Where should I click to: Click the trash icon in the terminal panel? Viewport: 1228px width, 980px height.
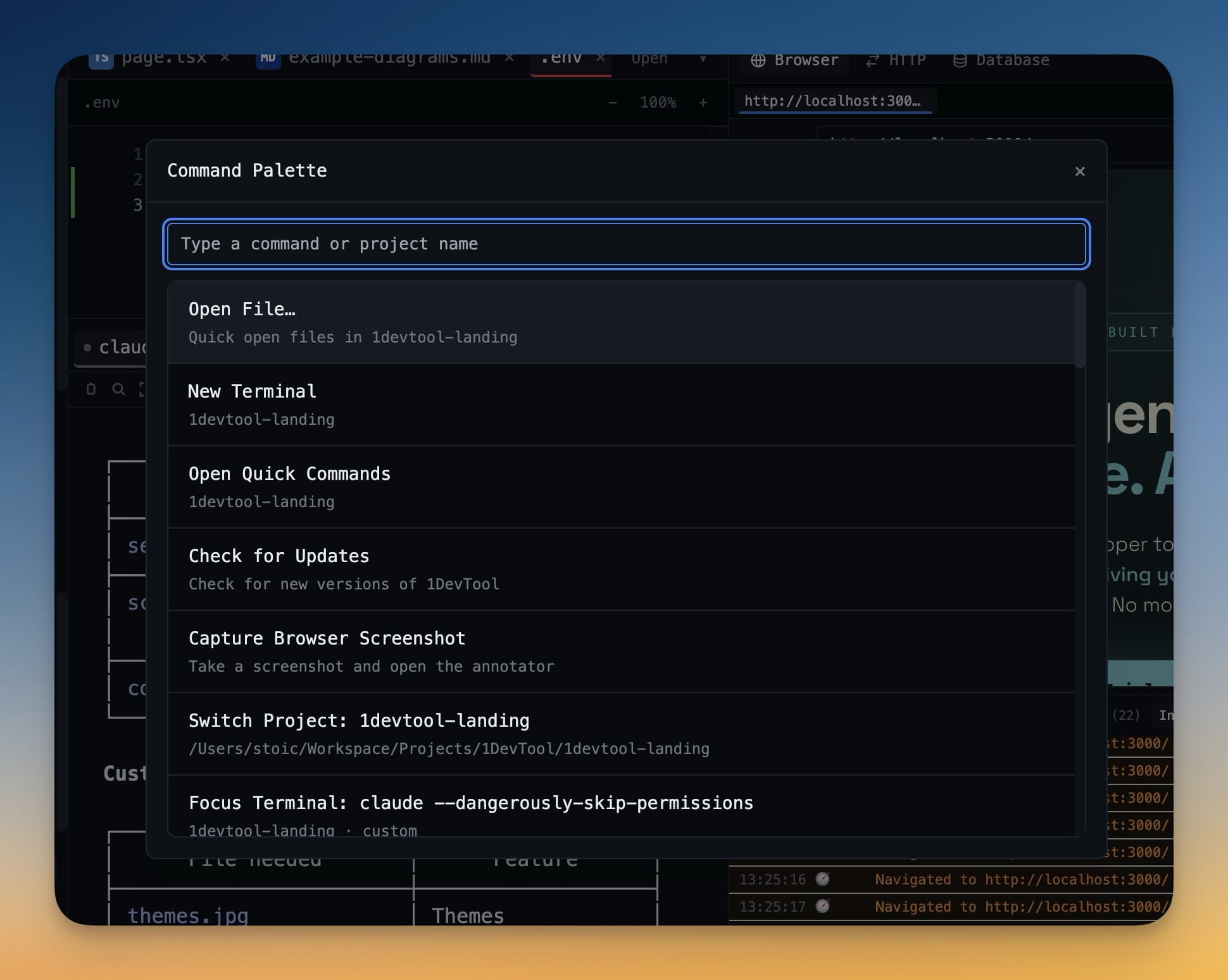90,389
